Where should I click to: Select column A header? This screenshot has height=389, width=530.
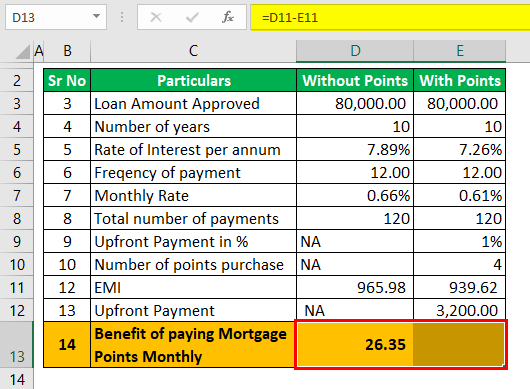tap(39, 51)
